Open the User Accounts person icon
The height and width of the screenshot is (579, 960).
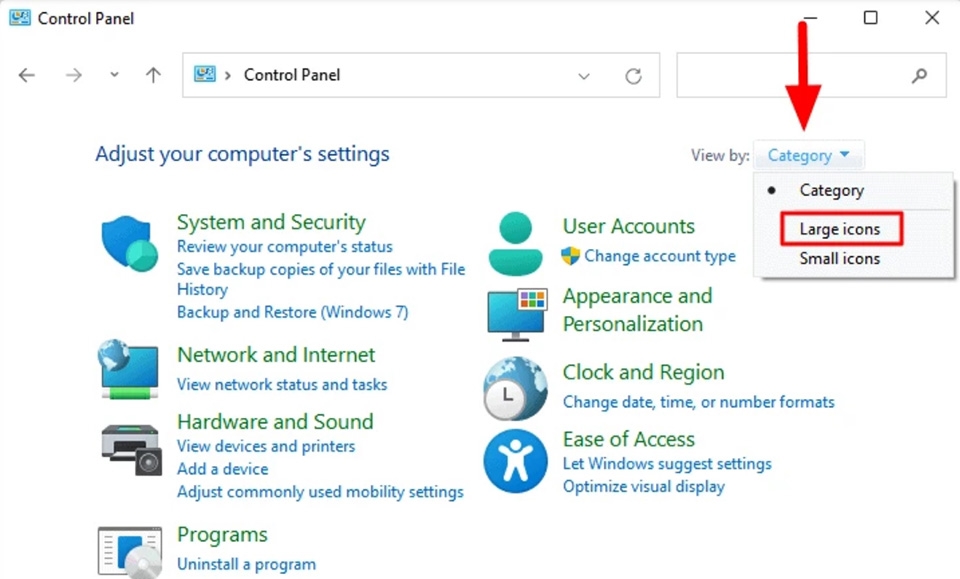pos(516,244)
